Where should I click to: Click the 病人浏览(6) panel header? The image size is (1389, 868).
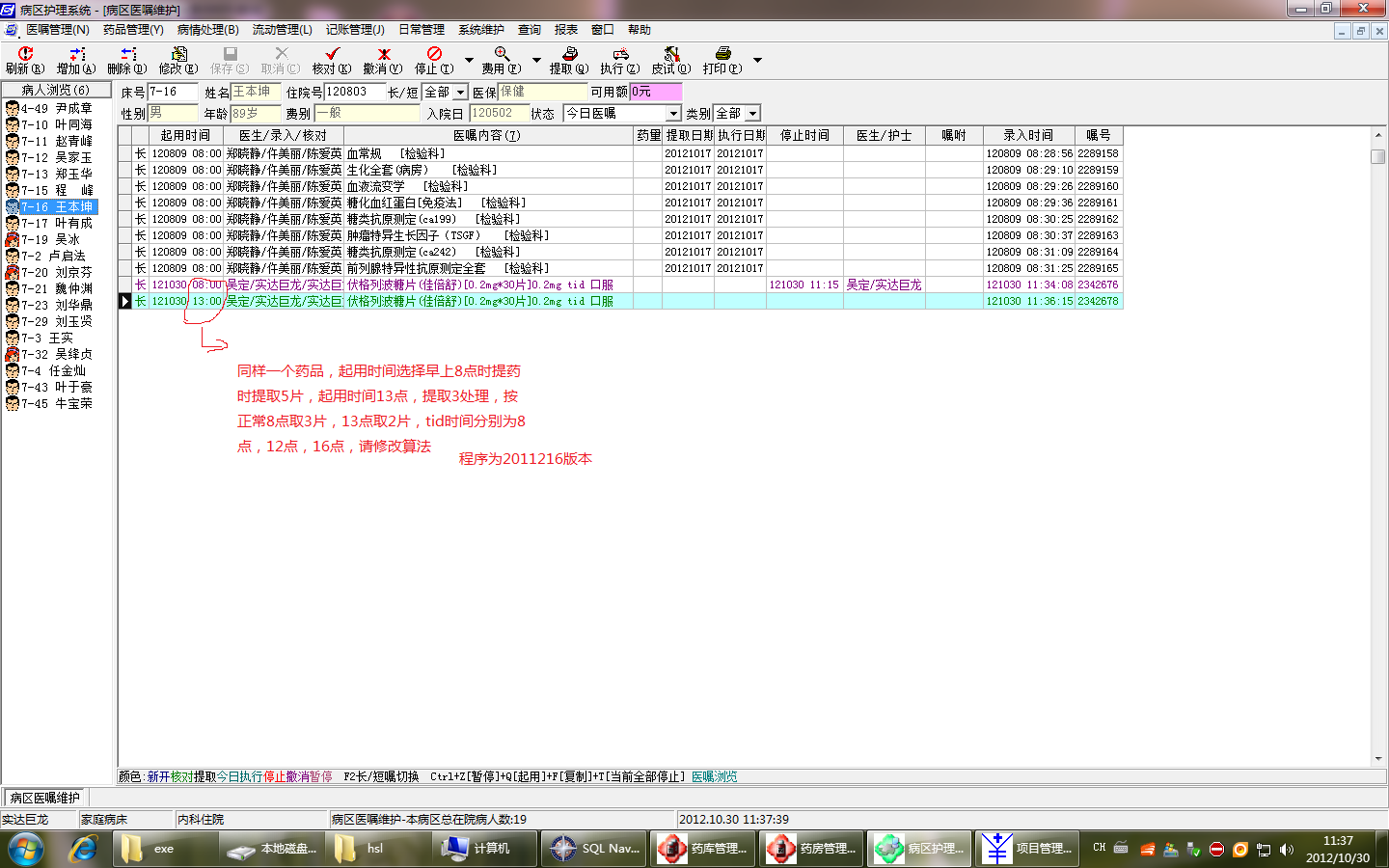(56, 90)
